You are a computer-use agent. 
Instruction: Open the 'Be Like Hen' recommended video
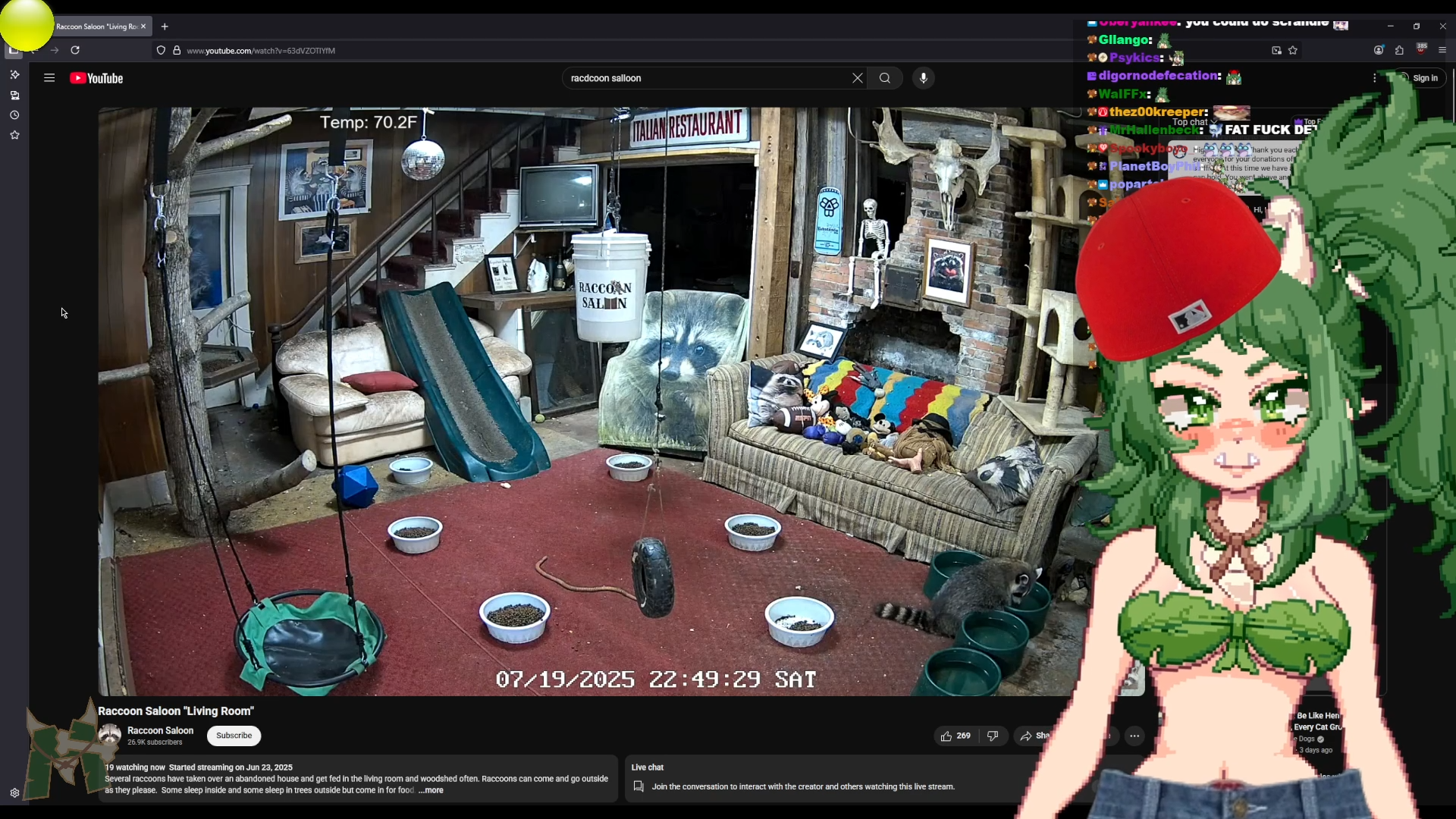1318,721
